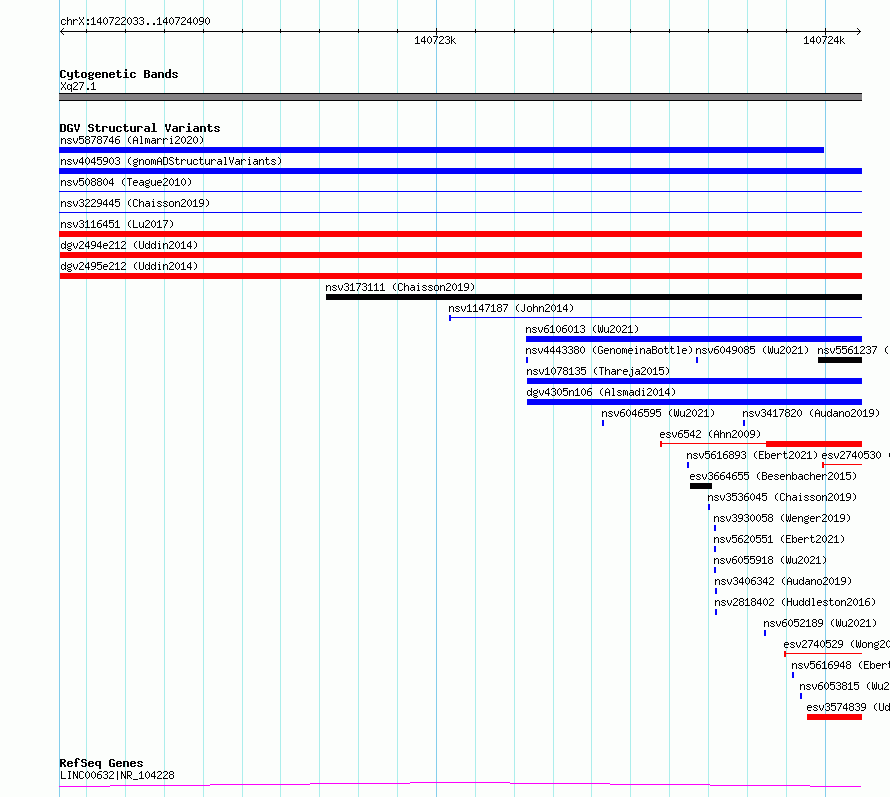Viewport: 890px width, 797px height.
Task: Click nsv1078135 (Thareja2015) label
Action: coord(598,371)
